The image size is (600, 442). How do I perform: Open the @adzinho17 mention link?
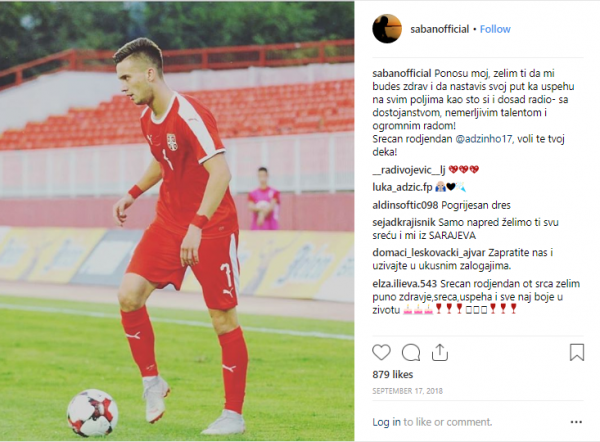pyautogui.click(x=484, y=139)
